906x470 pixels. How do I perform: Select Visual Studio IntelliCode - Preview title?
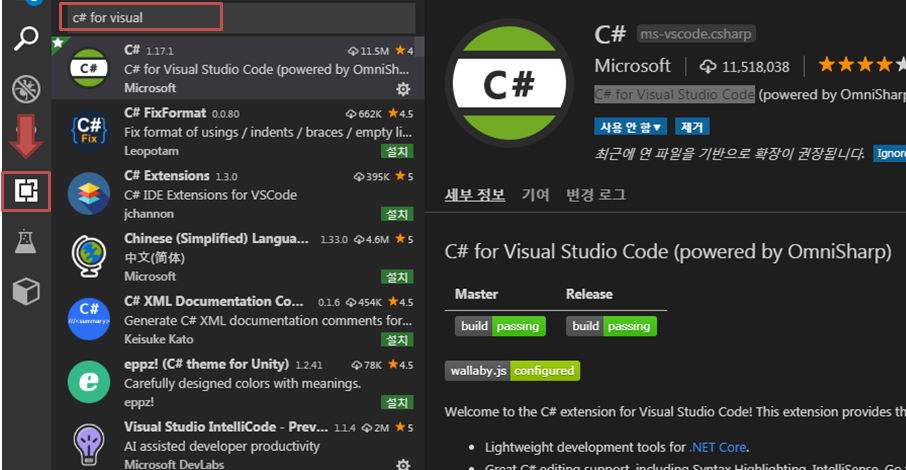point(226,427)
